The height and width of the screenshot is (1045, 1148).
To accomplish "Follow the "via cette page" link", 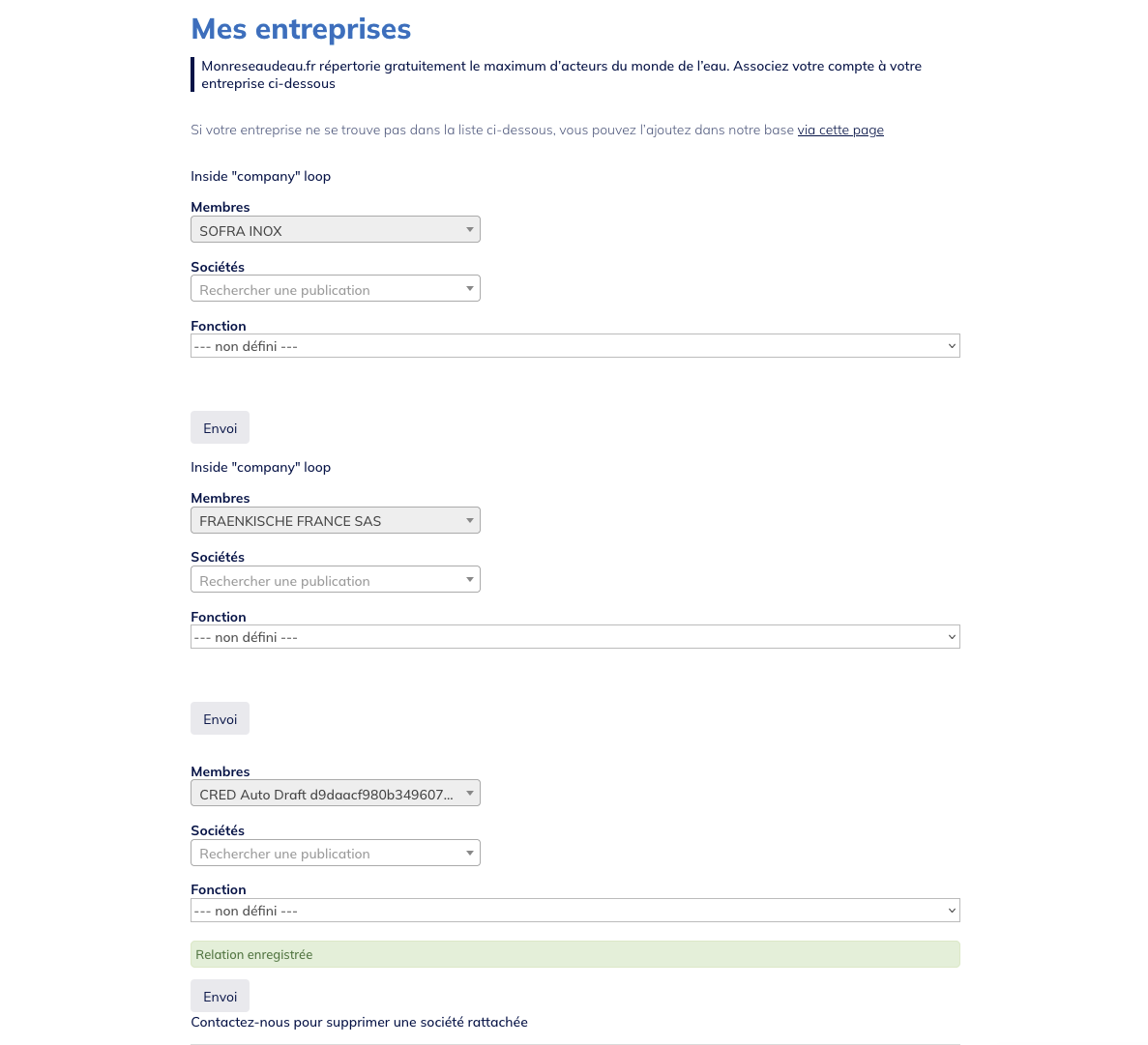I will tap(840, 130).
